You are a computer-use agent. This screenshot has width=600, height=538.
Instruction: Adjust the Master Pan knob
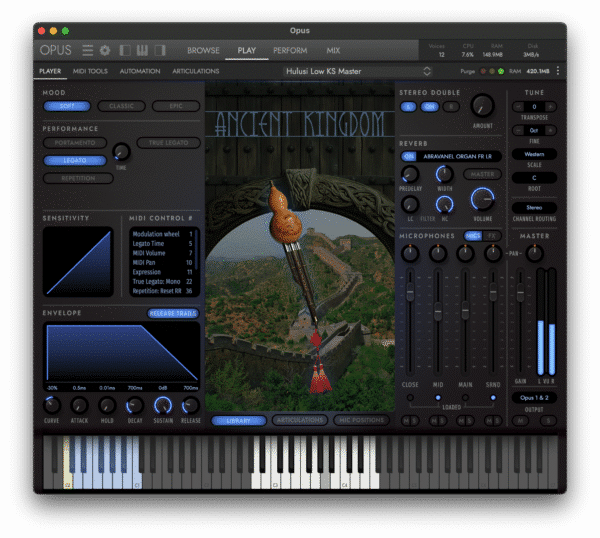(x=535, y=253)
